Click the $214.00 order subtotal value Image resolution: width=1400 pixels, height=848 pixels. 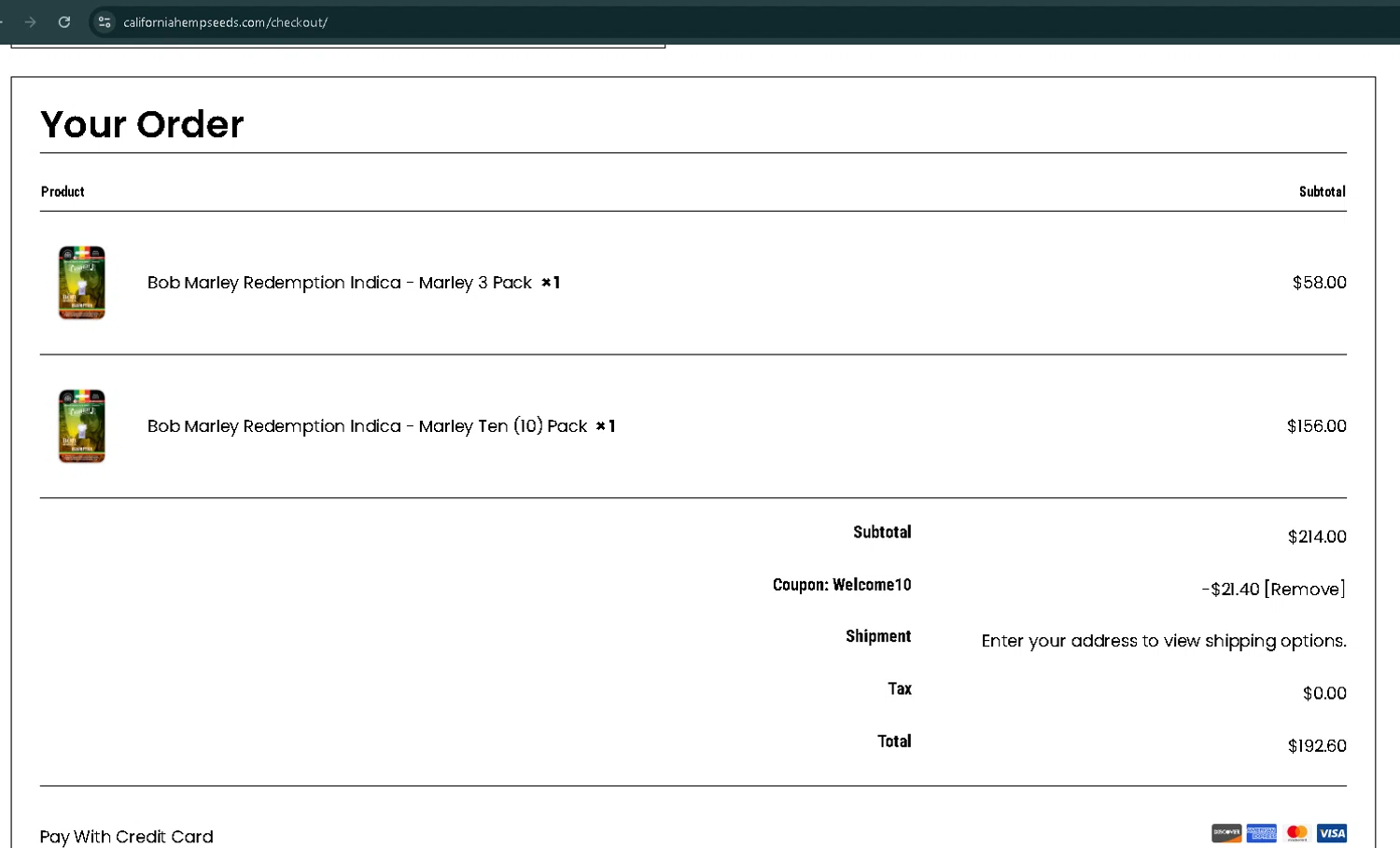[x=1317, y=536]
